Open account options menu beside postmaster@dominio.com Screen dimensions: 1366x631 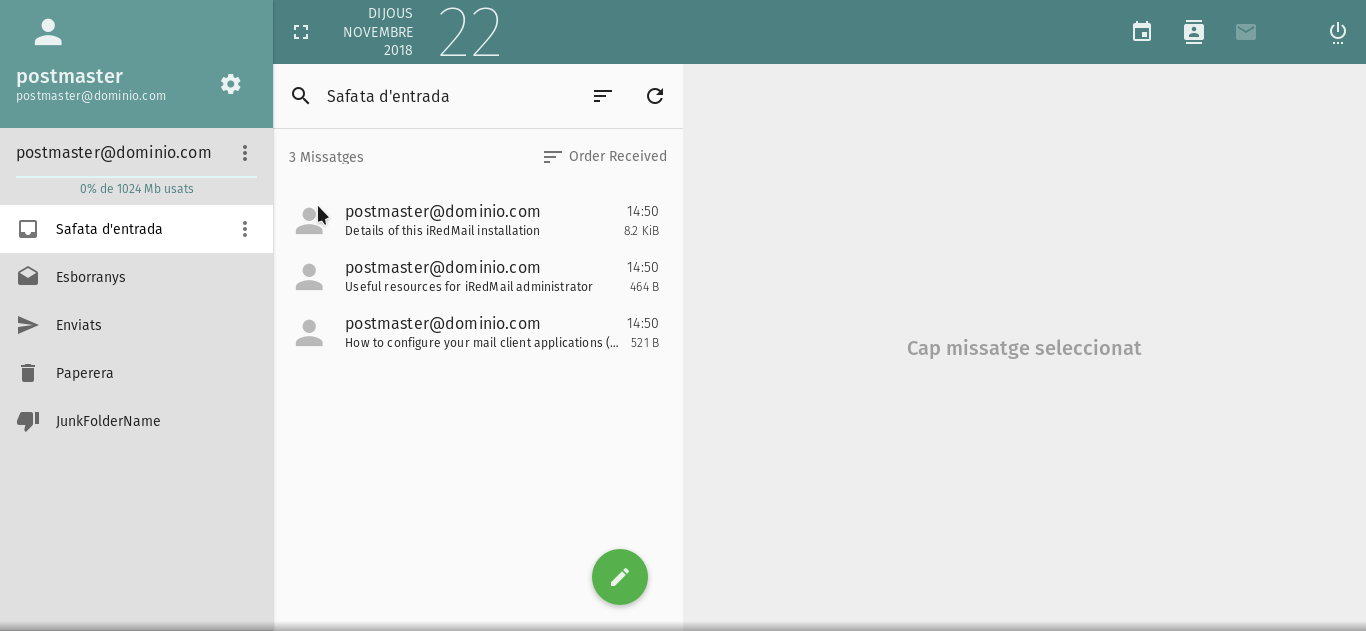pos(245,153)
